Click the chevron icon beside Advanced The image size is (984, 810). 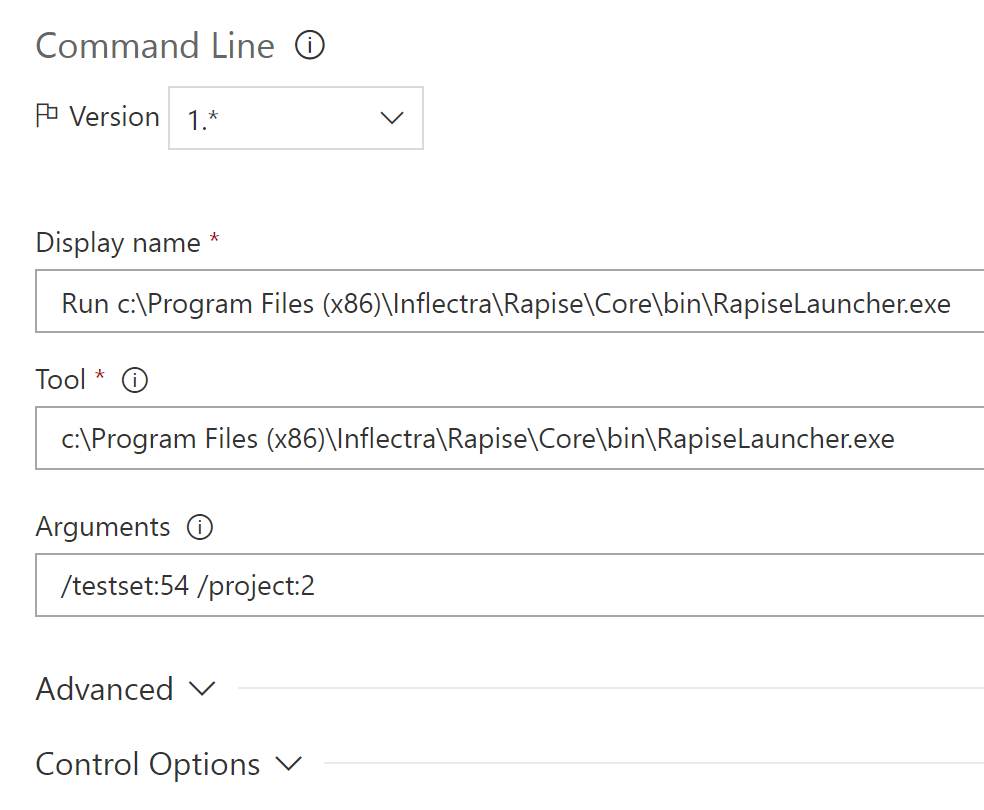click(x=202, y=689)
